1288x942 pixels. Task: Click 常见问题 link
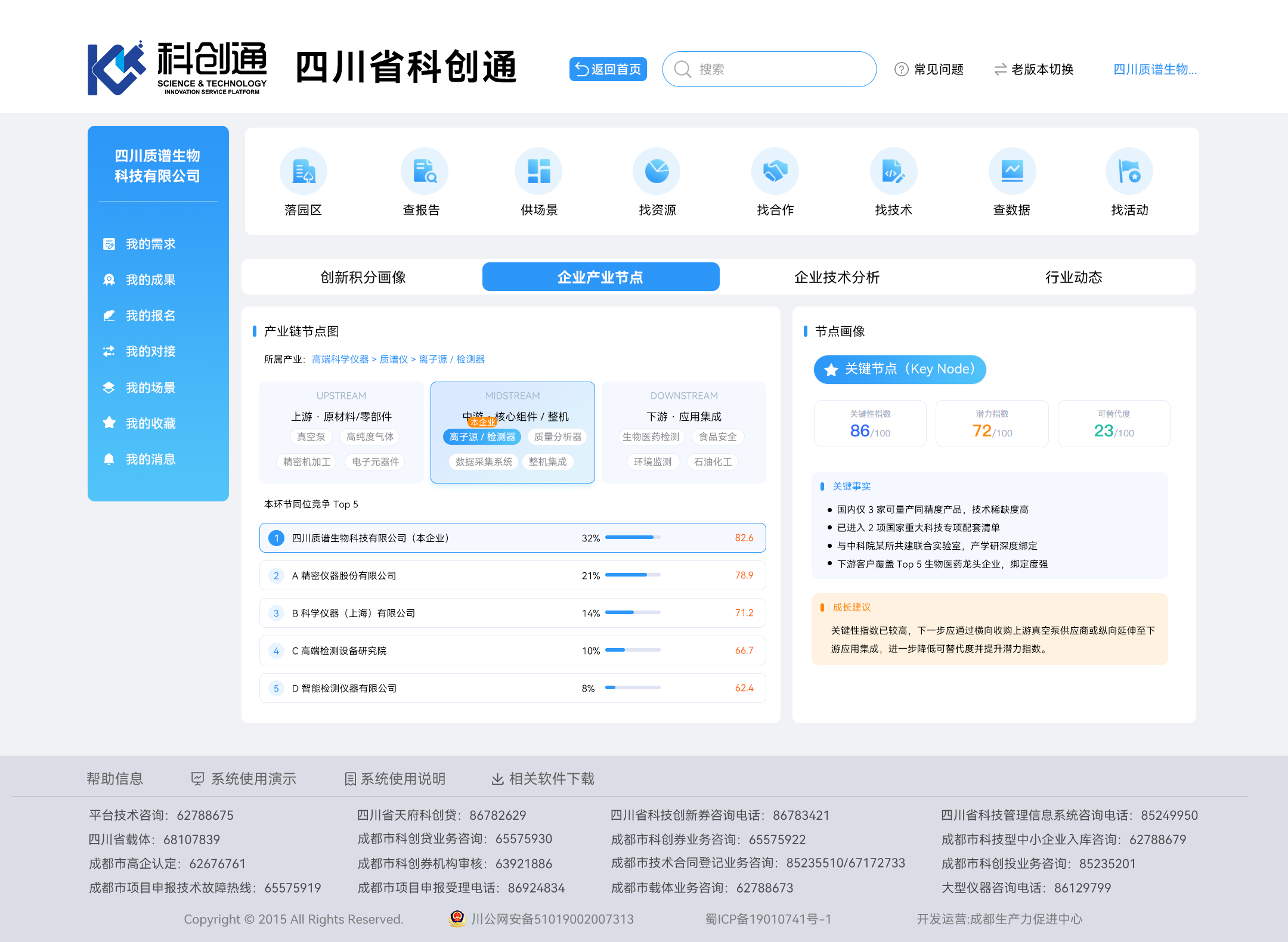pyautogui.click(x=930, y=69)
